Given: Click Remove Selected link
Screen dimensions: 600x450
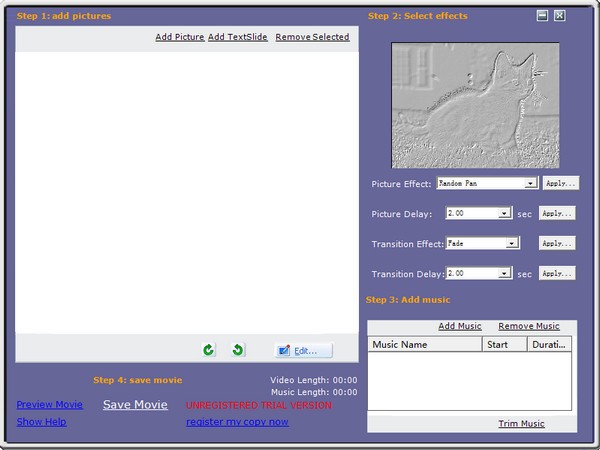Looking at the screenshot, I should coord(312,37).
